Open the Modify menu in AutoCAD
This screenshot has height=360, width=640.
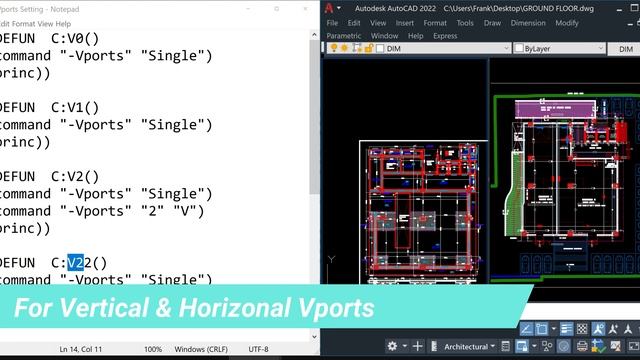click(x=567, y=23)
